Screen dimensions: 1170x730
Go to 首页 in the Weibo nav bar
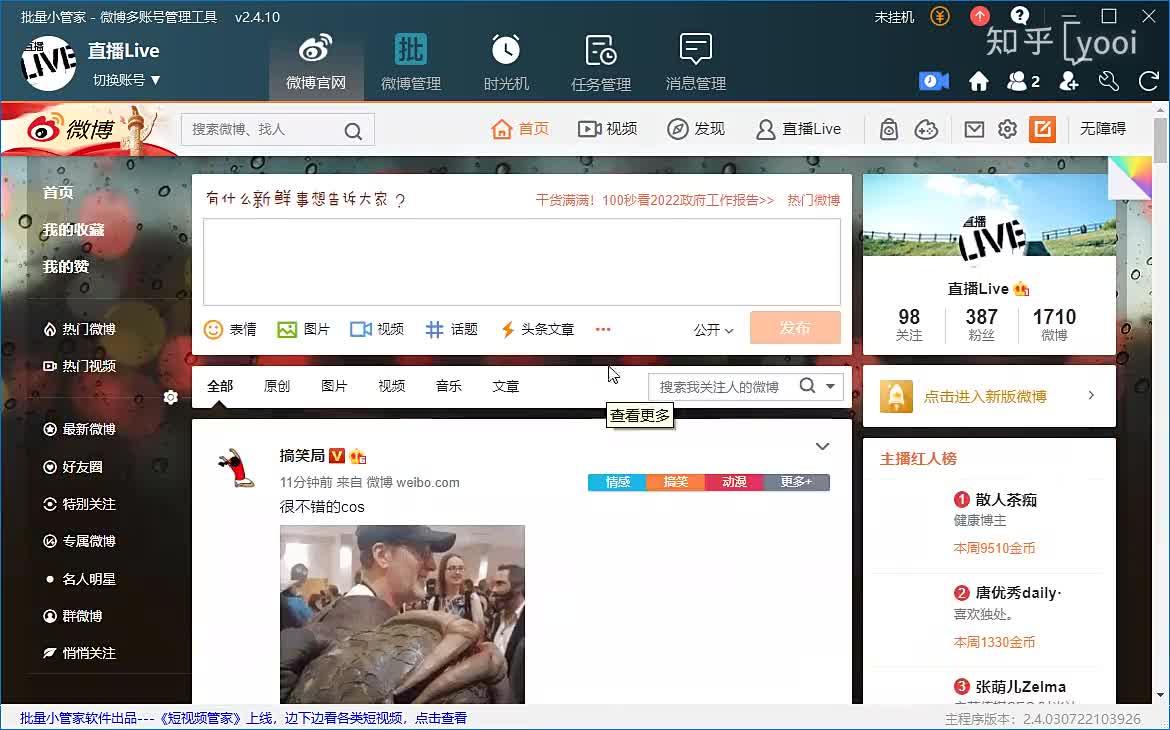pyautogui.click(x=520, y=129)
